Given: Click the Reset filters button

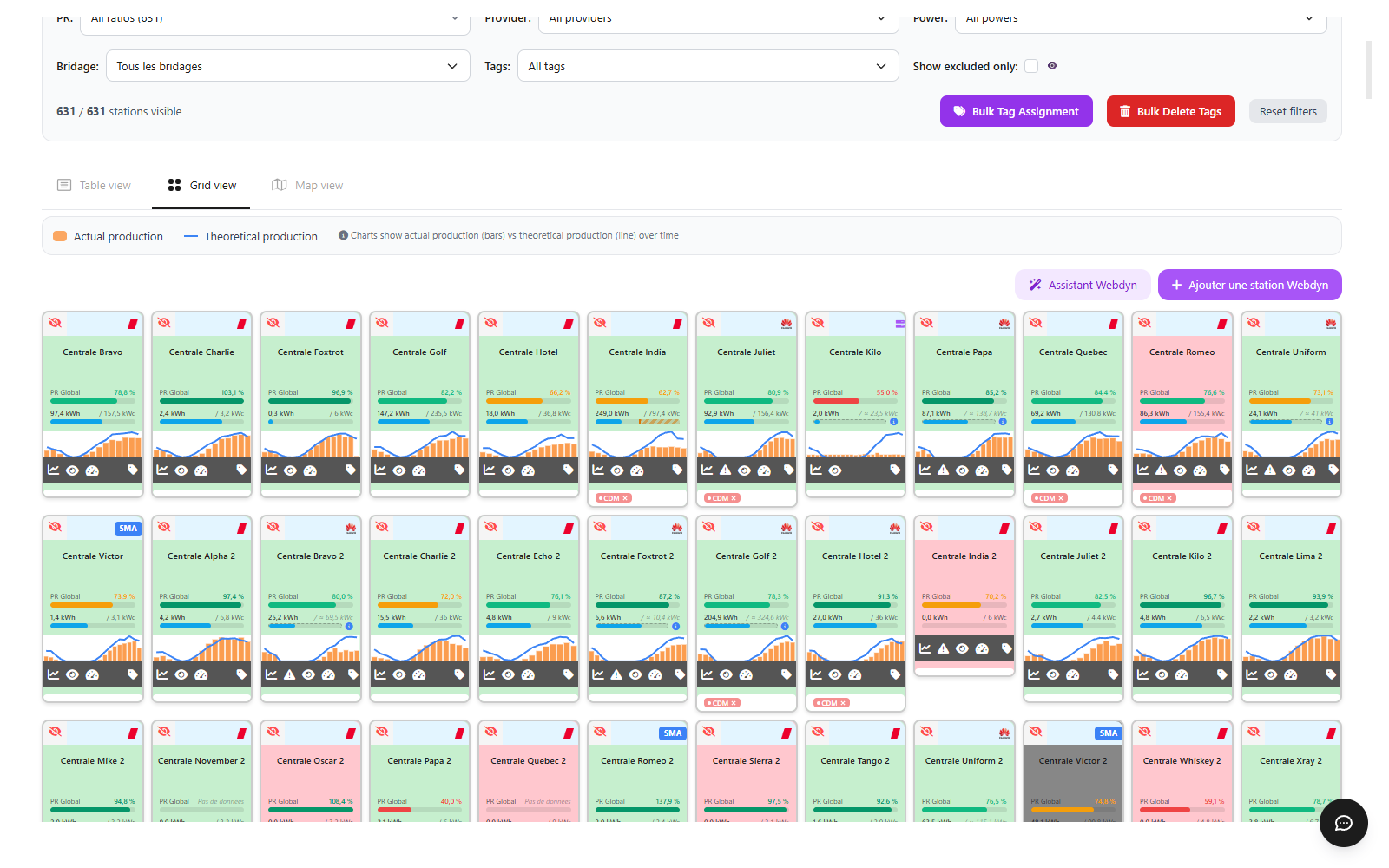Looking at the screenshot, I should click(1288, 111).
